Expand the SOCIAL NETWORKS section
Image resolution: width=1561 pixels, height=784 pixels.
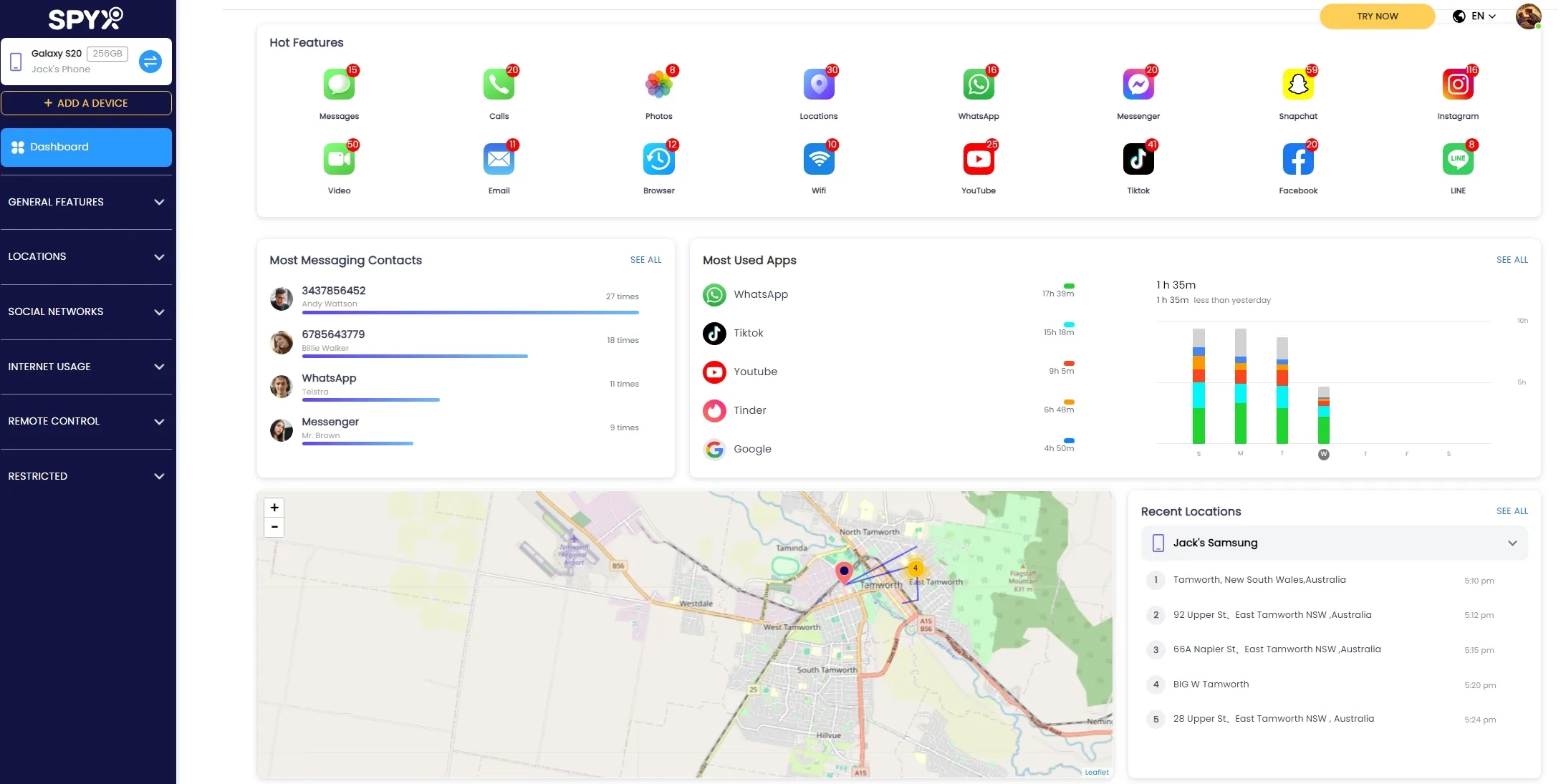[86, 311]
